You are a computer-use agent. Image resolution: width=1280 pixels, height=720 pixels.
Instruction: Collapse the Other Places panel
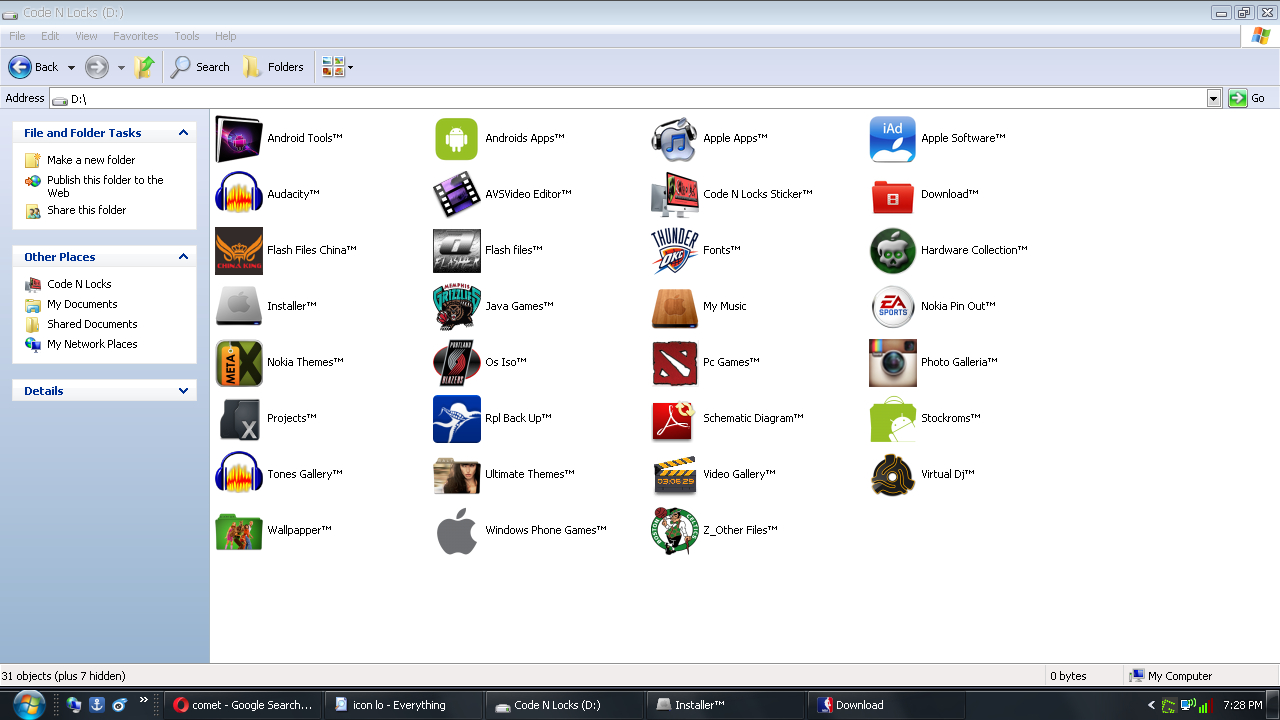coord(183,257)
